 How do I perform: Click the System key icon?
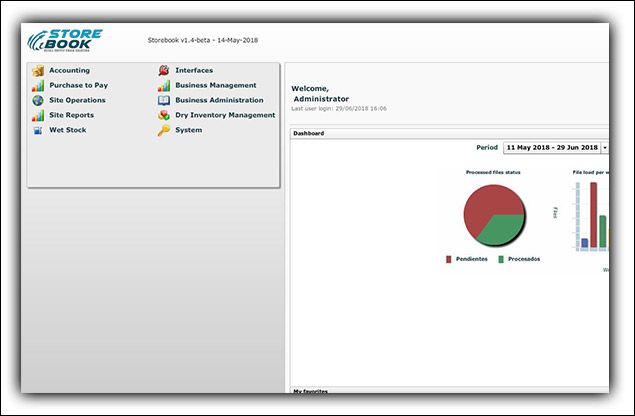point(164,130)
